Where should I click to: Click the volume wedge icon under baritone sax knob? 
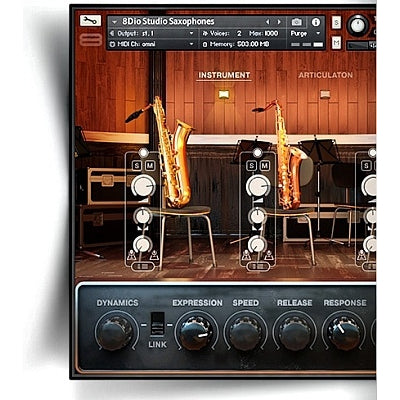(x=143, y=200)
